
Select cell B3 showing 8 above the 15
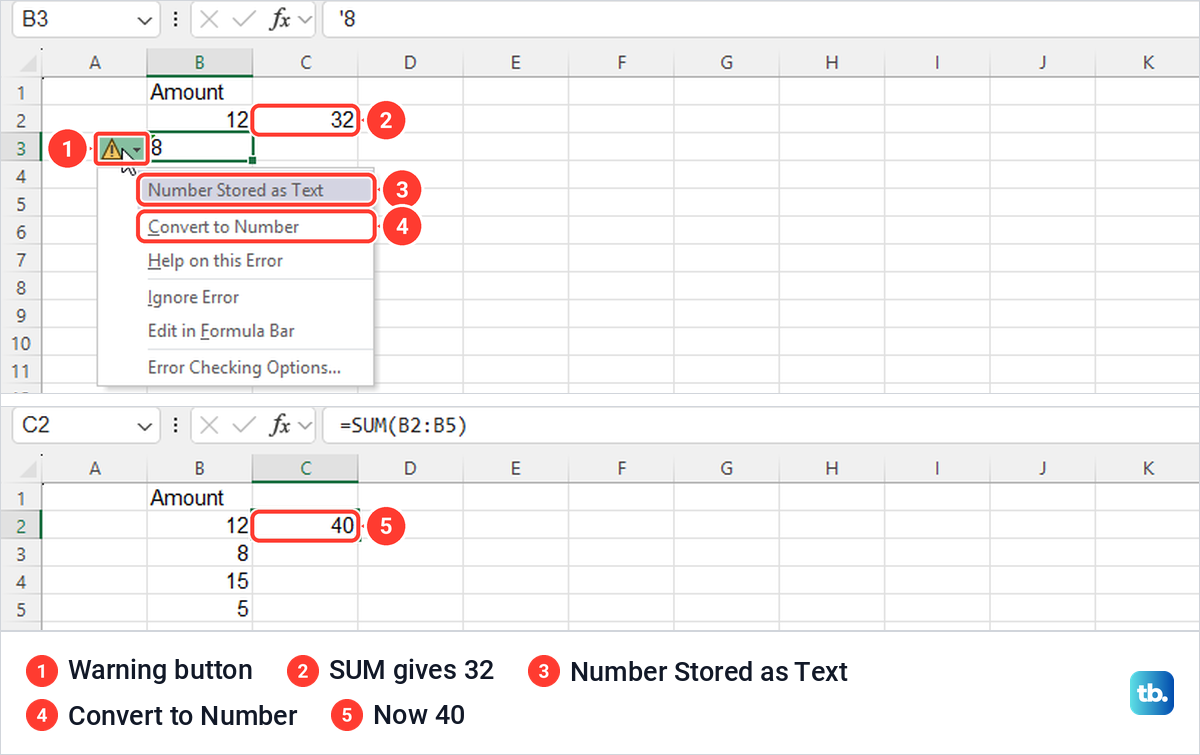click(x=199, y=553)
